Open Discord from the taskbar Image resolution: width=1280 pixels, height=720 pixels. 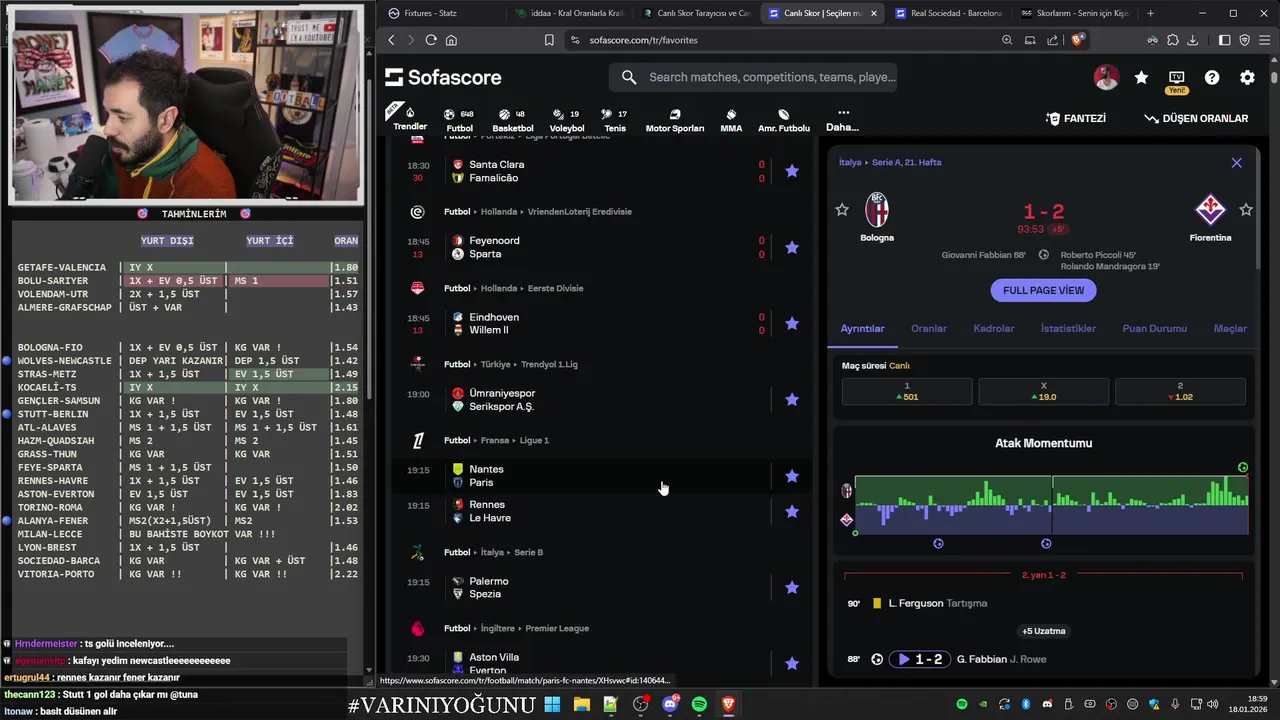click(x=670, y=705)
